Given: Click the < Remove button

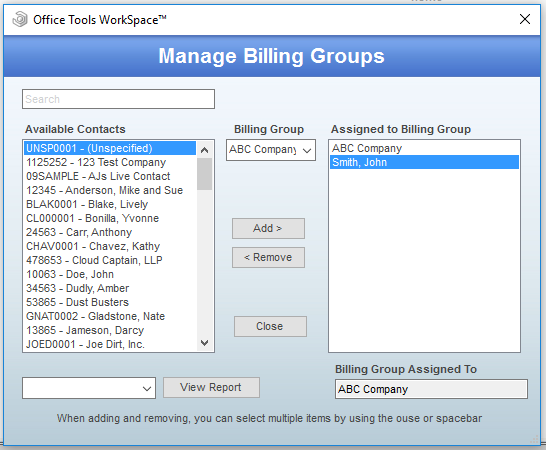Looking at the screenshot, I should coord(268,257).
